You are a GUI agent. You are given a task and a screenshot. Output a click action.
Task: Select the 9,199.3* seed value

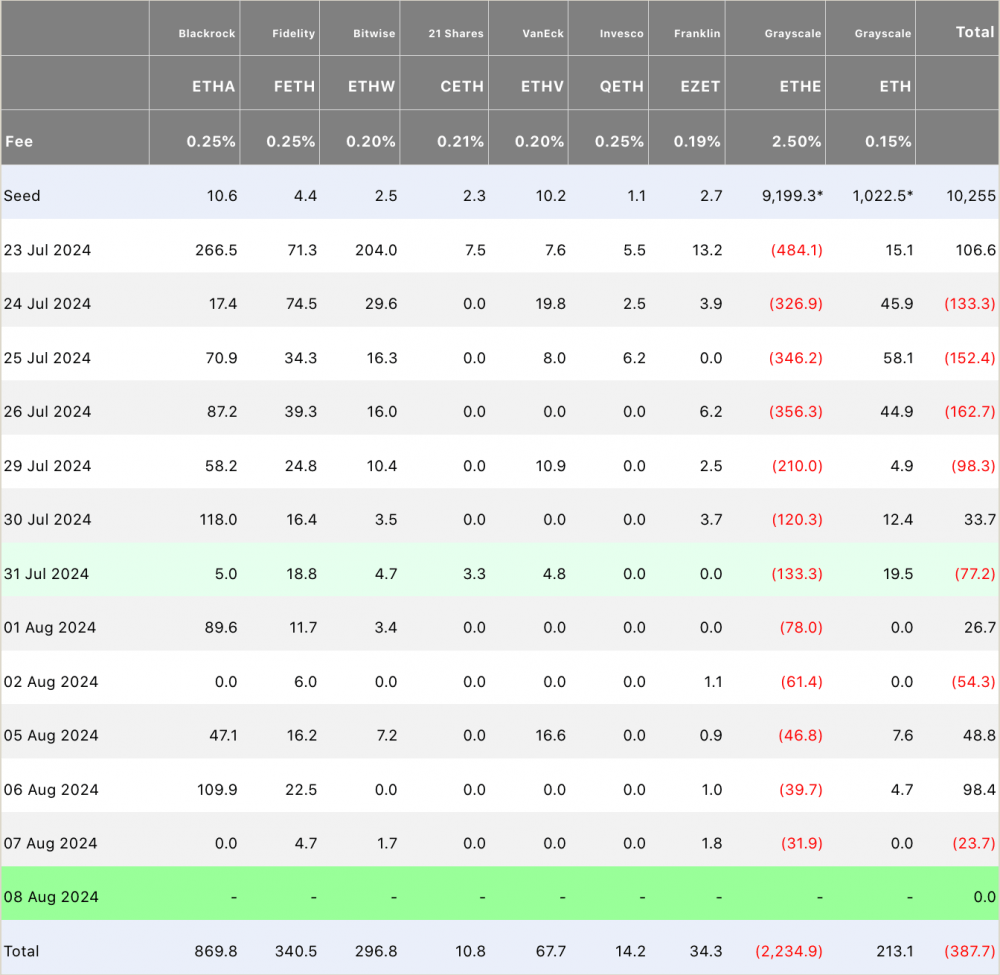click(x=792, y=196)
